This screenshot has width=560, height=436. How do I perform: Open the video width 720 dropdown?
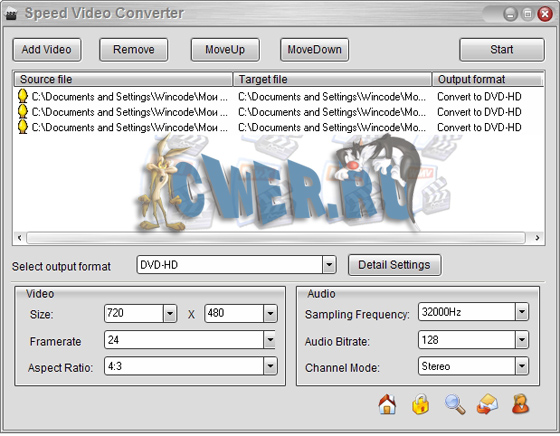tap(170, 314)
